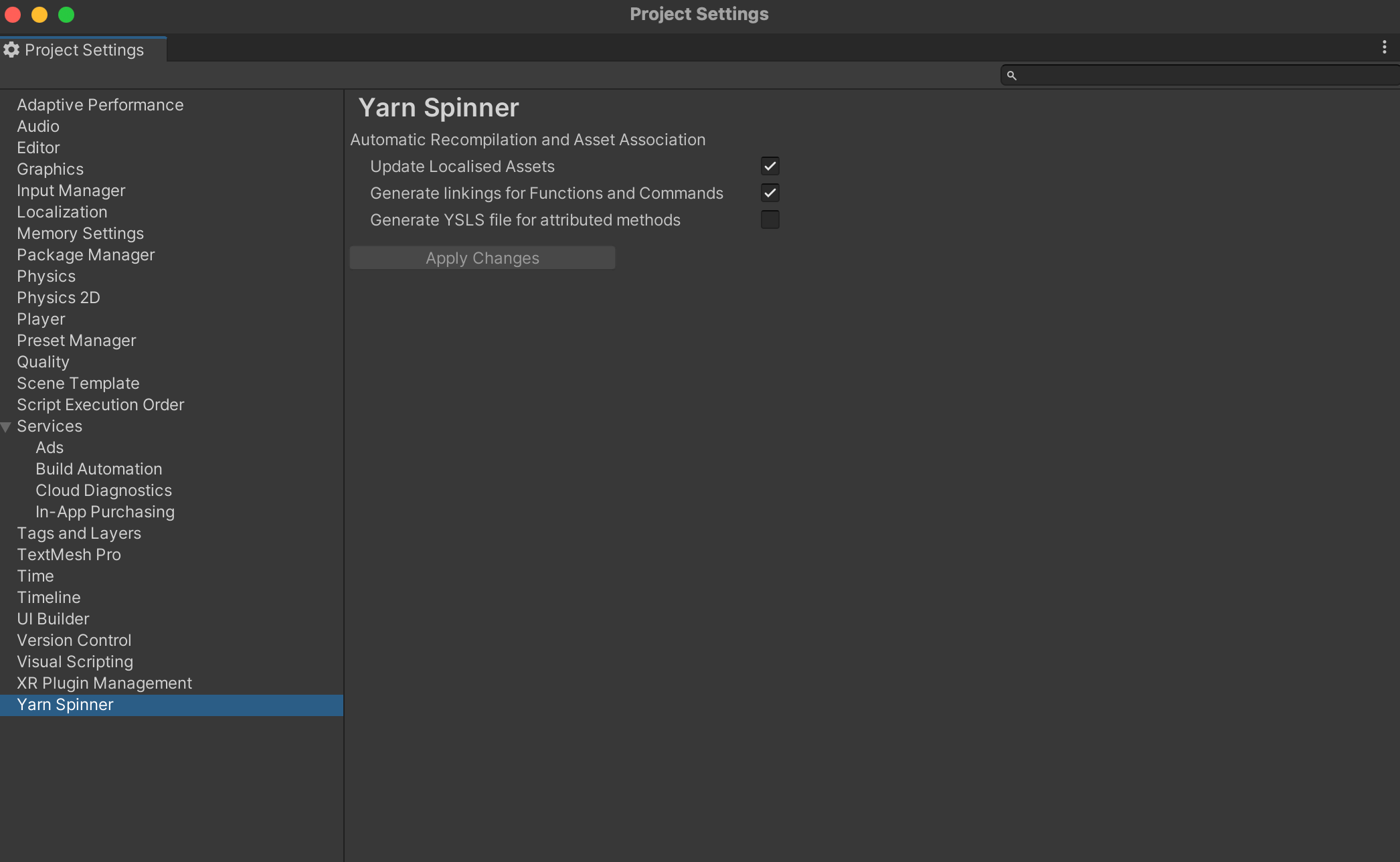The width and height of the screenshot is (1400, 862).
Task: Click the Yarn Spinner page heading
Action: click(x=438, y=108)
